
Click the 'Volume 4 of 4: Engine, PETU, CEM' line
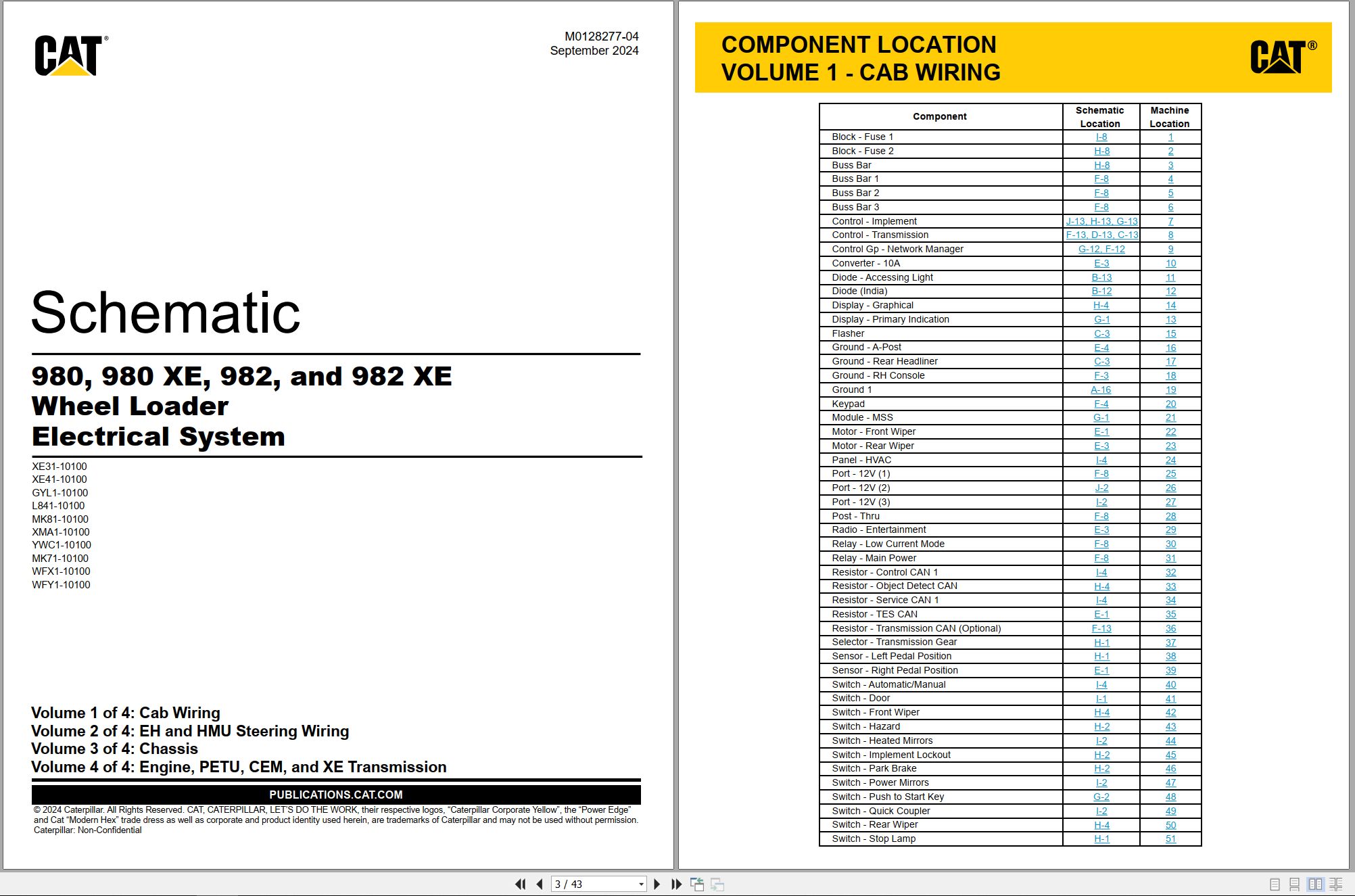pos(239,767)
